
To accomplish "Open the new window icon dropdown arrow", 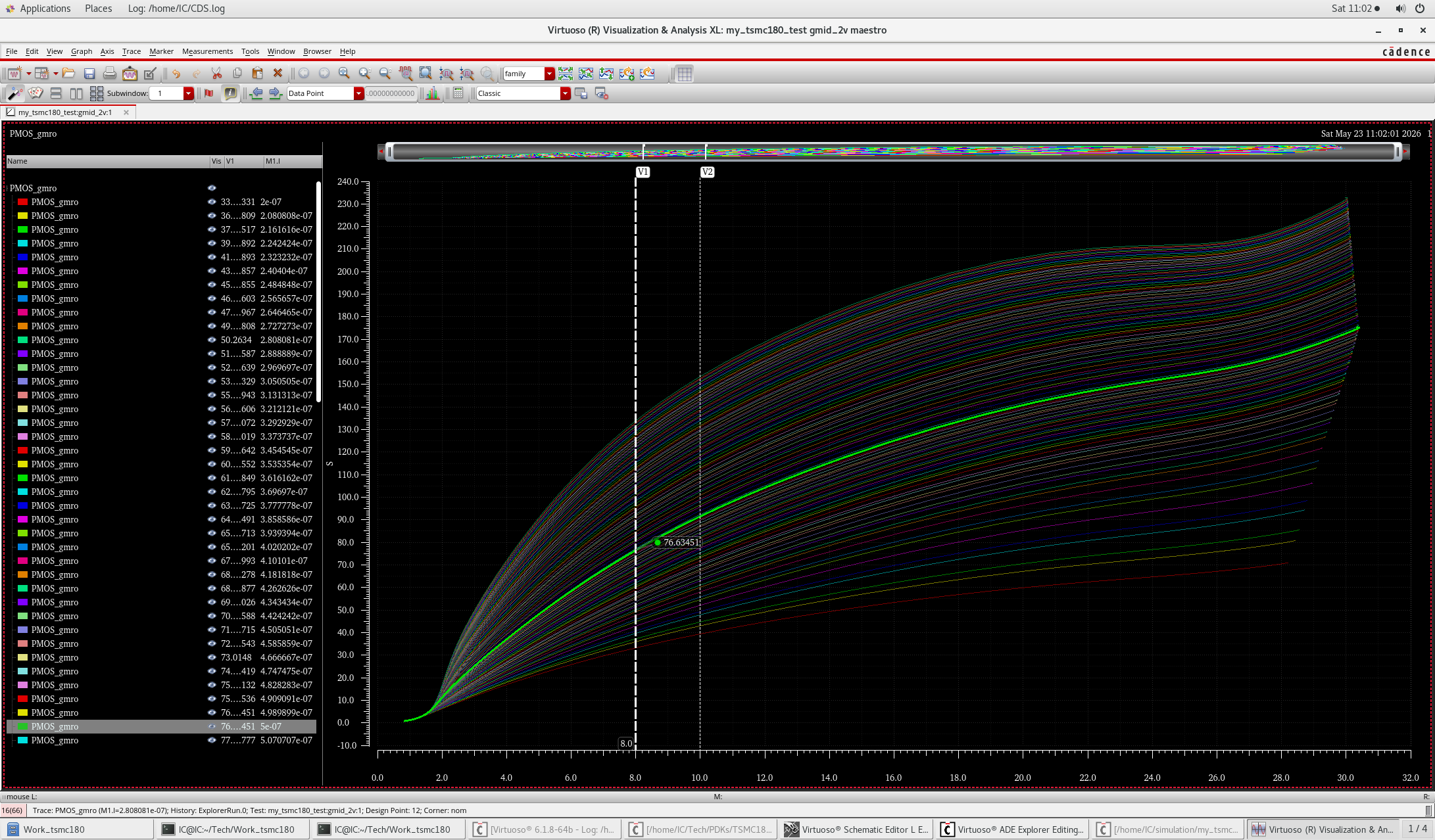I will pos(28,74).
